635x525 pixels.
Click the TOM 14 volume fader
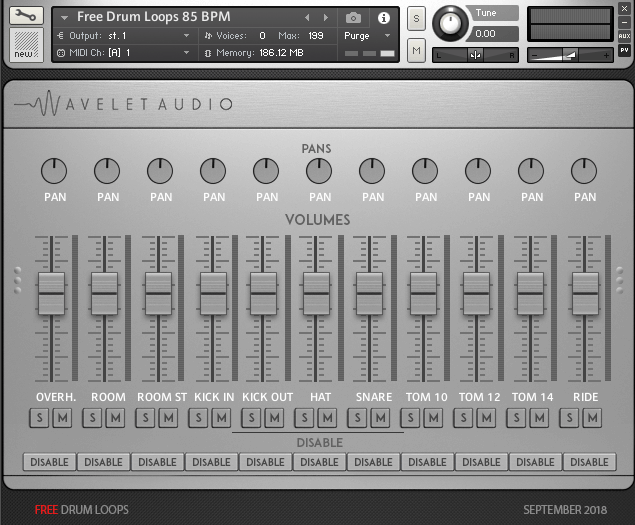(531, 293)
